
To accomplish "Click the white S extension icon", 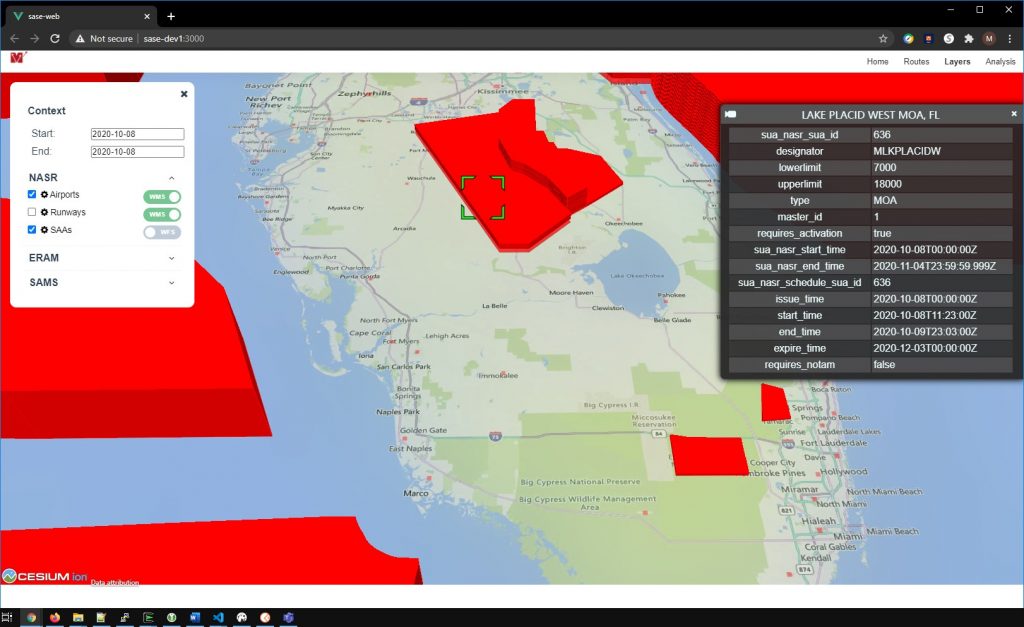I will 949,39.
